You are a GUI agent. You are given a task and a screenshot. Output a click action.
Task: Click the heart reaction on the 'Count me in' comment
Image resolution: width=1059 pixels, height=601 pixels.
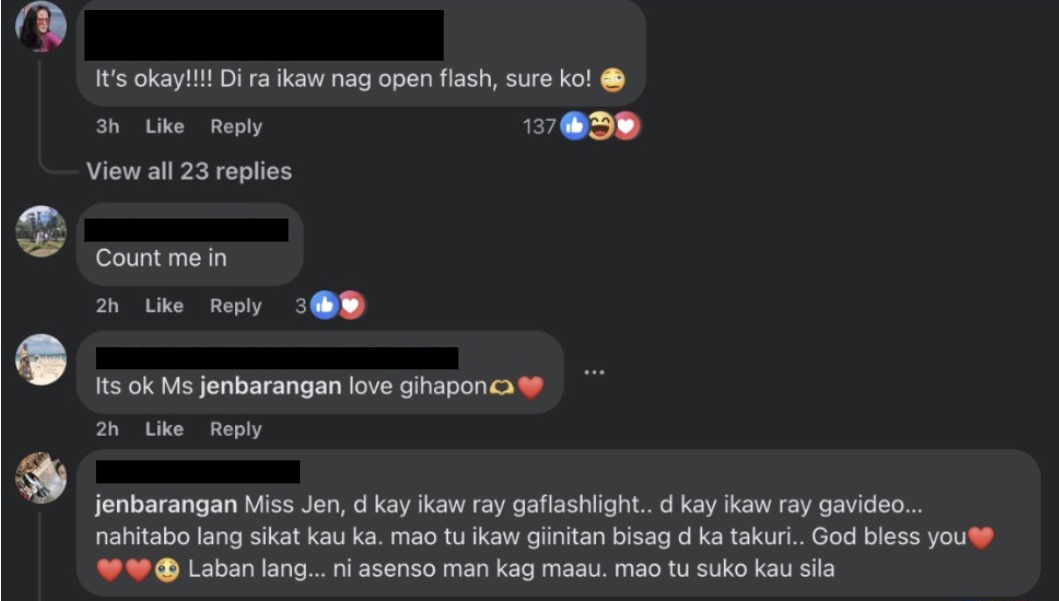pyautogui.click(x=351, y=306)
